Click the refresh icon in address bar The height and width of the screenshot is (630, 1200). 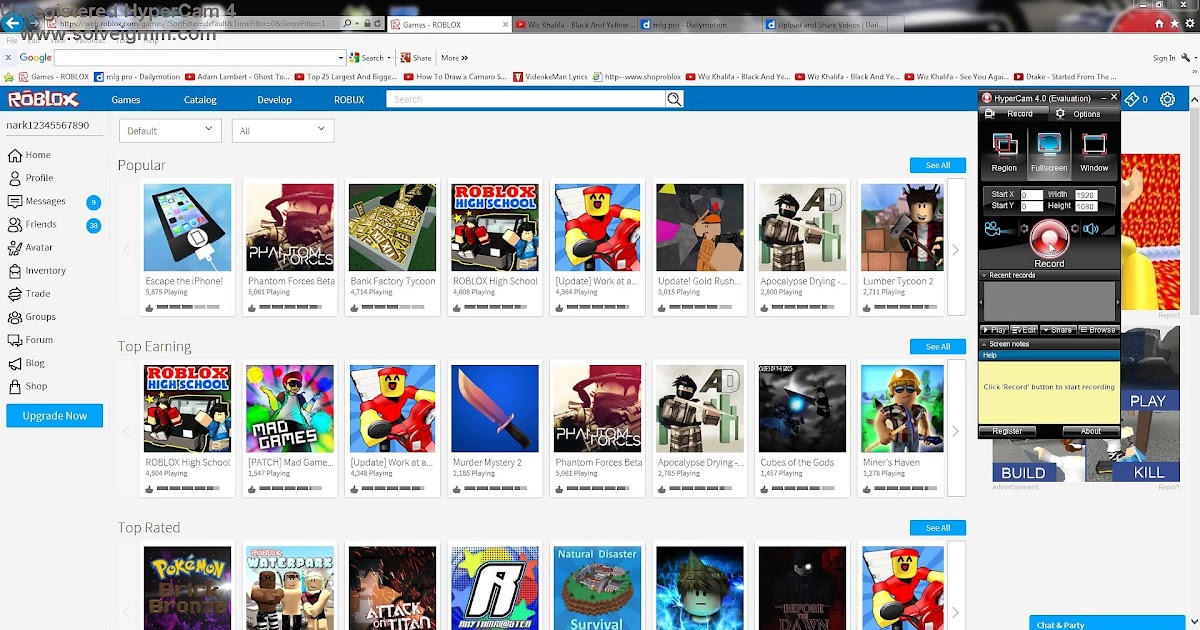coord(380,23)
